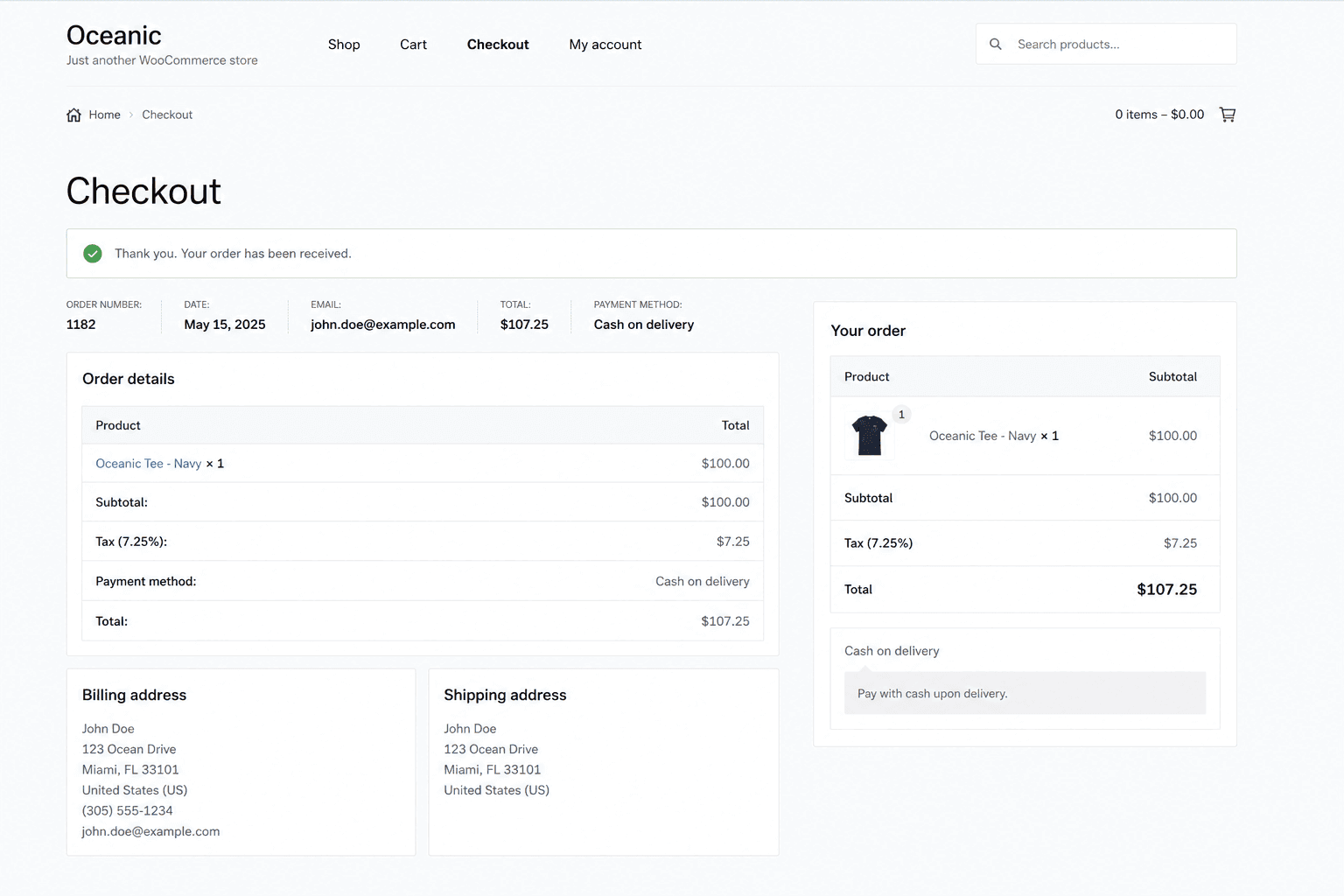Image resolution: width=1344 pixels, height=896 pixels.
Task: Follow the Home breadcrumb link
Action: click(104, 115)
